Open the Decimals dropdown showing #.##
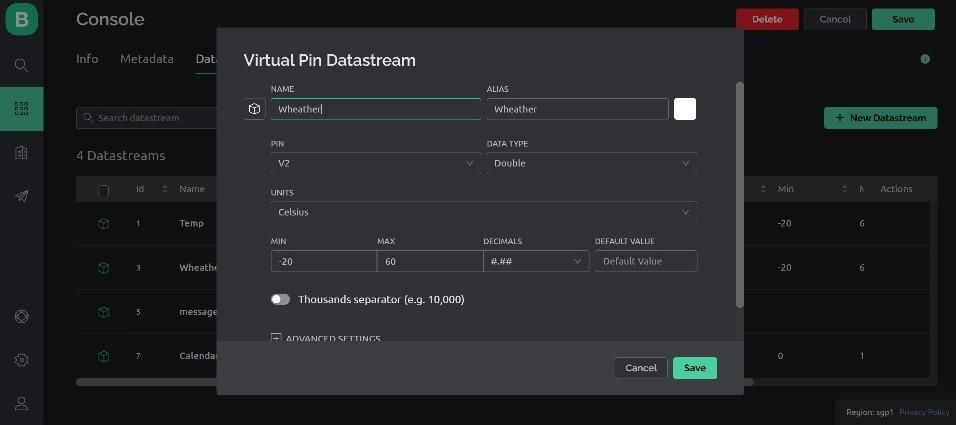This screenshot has width=956, height=425. click(536, 261)
